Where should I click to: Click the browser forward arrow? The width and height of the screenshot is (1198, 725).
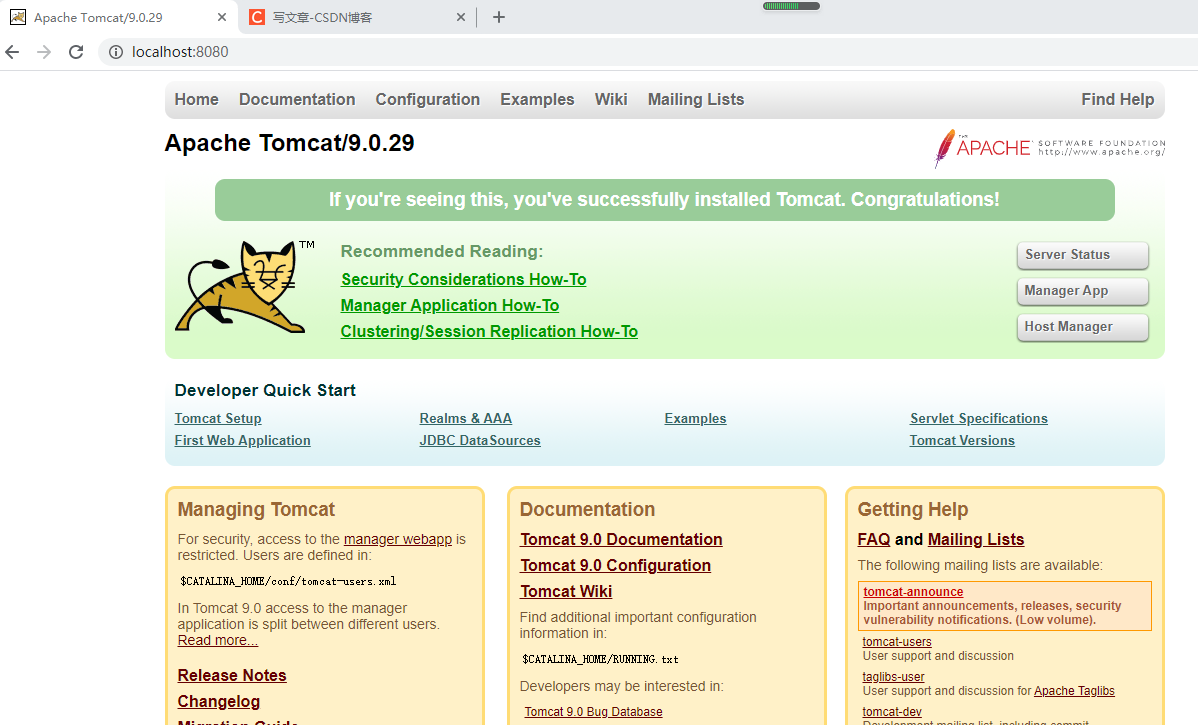click(44, 52)
